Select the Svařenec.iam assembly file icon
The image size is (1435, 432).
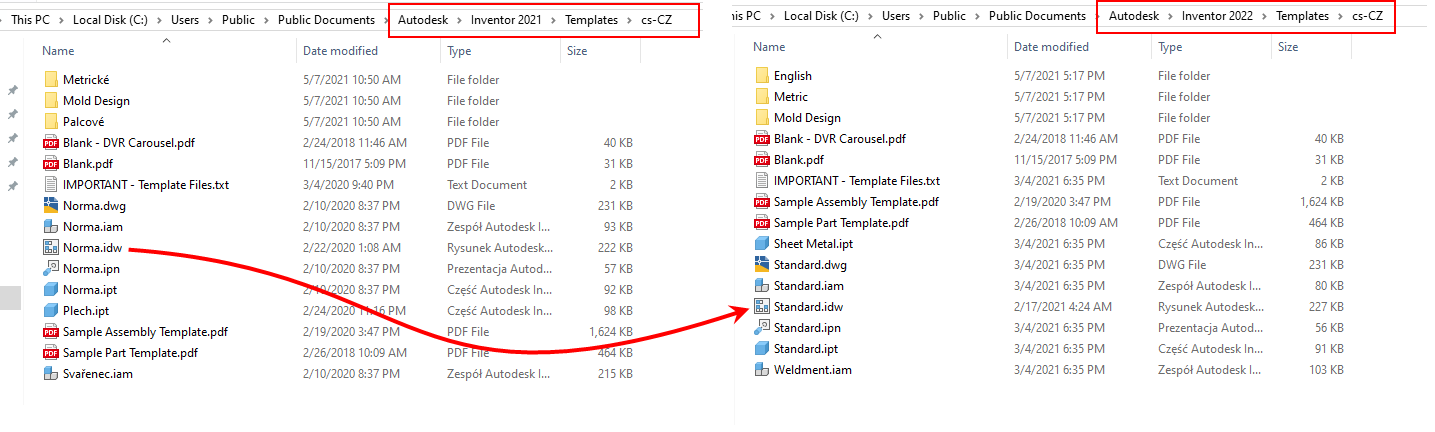pyautogui.click(x=51, y=373)
